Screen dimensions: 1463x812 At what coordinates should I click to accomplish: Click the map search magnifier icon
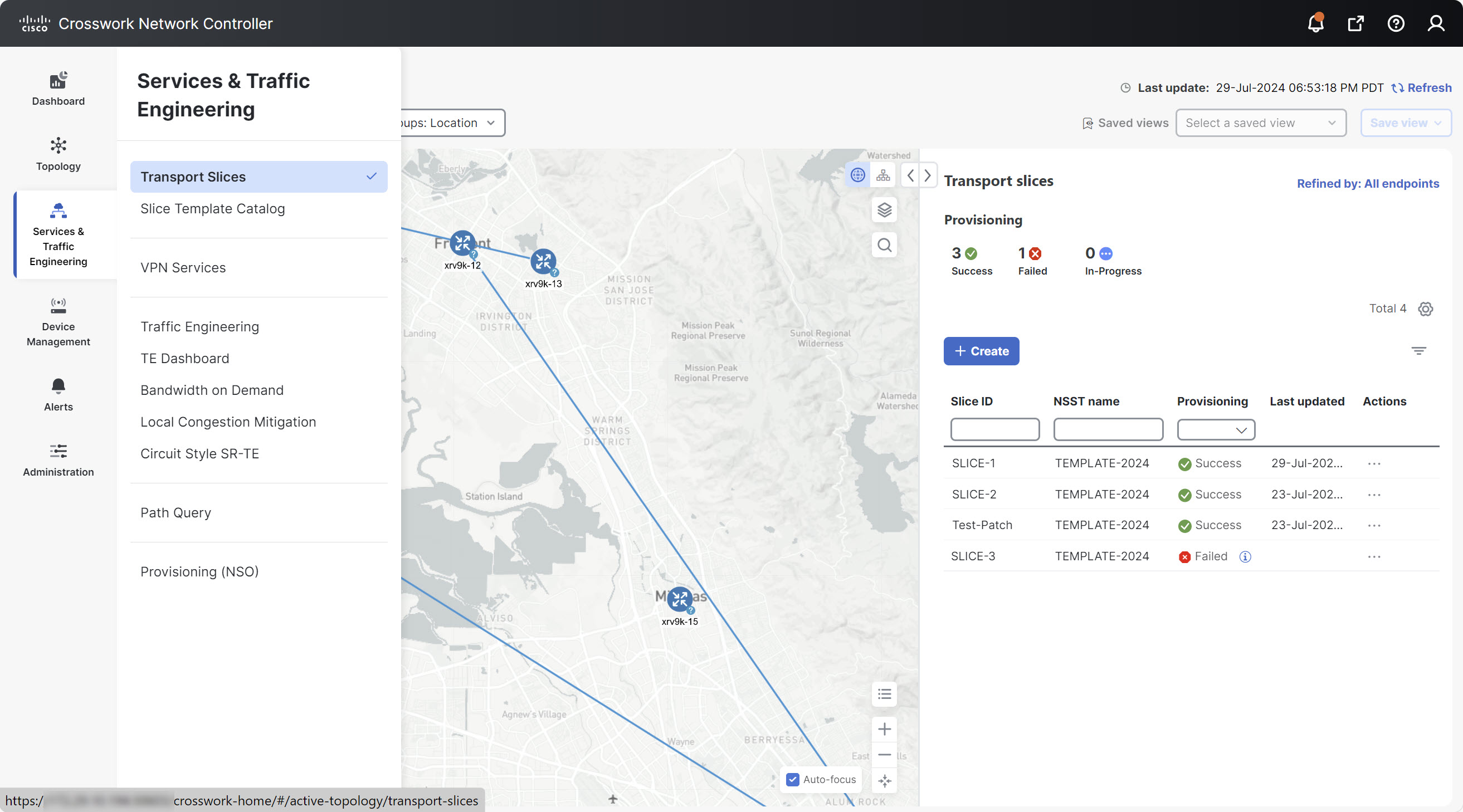[x=884, y=245]
